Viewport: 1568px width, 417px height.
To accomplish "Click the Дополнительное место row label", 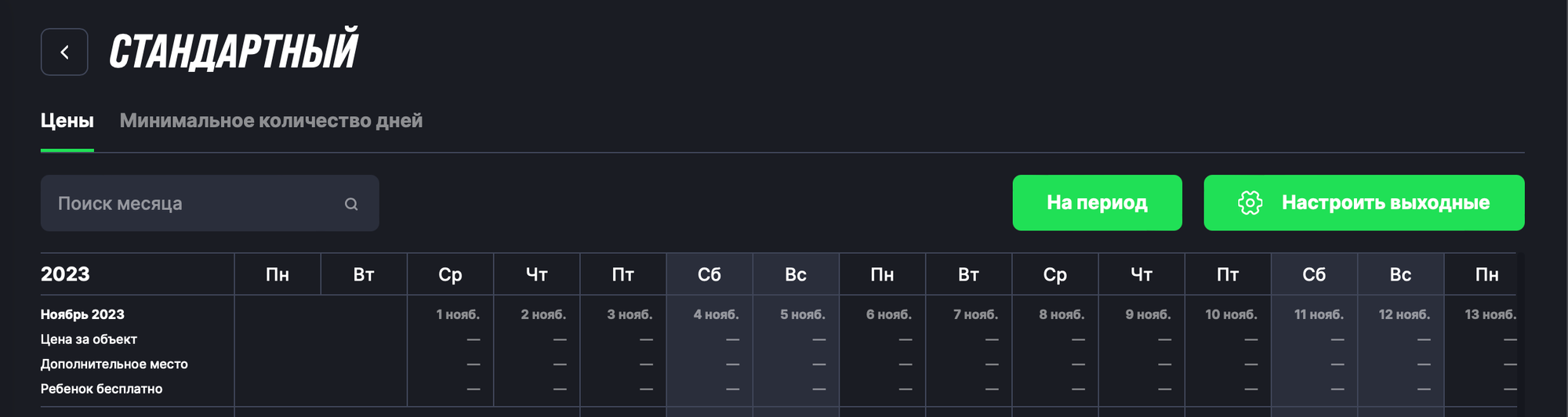I will [x=114, y=364].
